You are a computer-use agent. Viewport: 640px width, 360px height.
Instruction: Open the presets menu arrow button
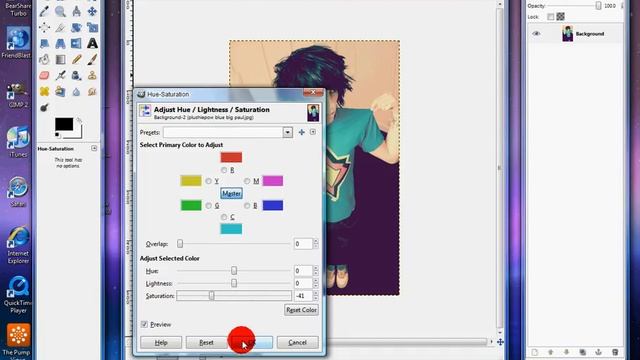click(313, 132)
